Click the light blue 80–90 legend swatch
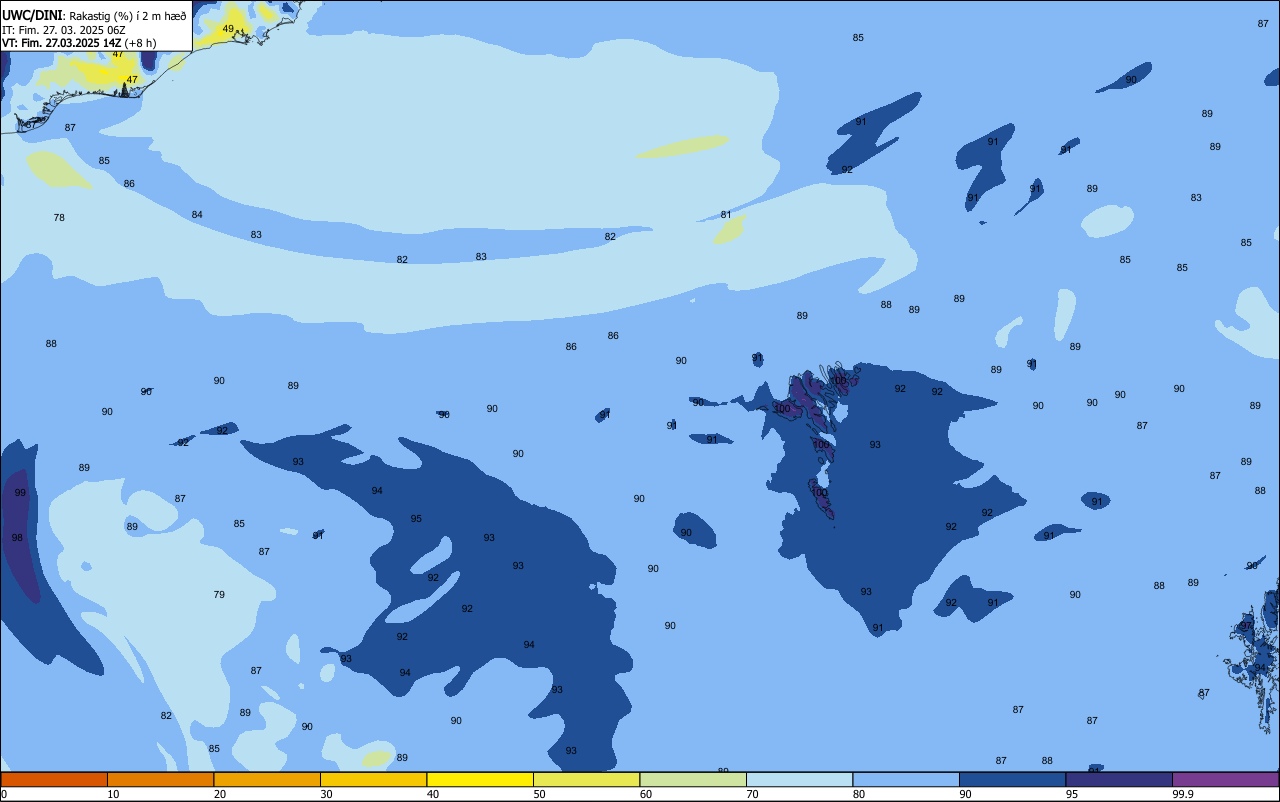 pos(906,779)
